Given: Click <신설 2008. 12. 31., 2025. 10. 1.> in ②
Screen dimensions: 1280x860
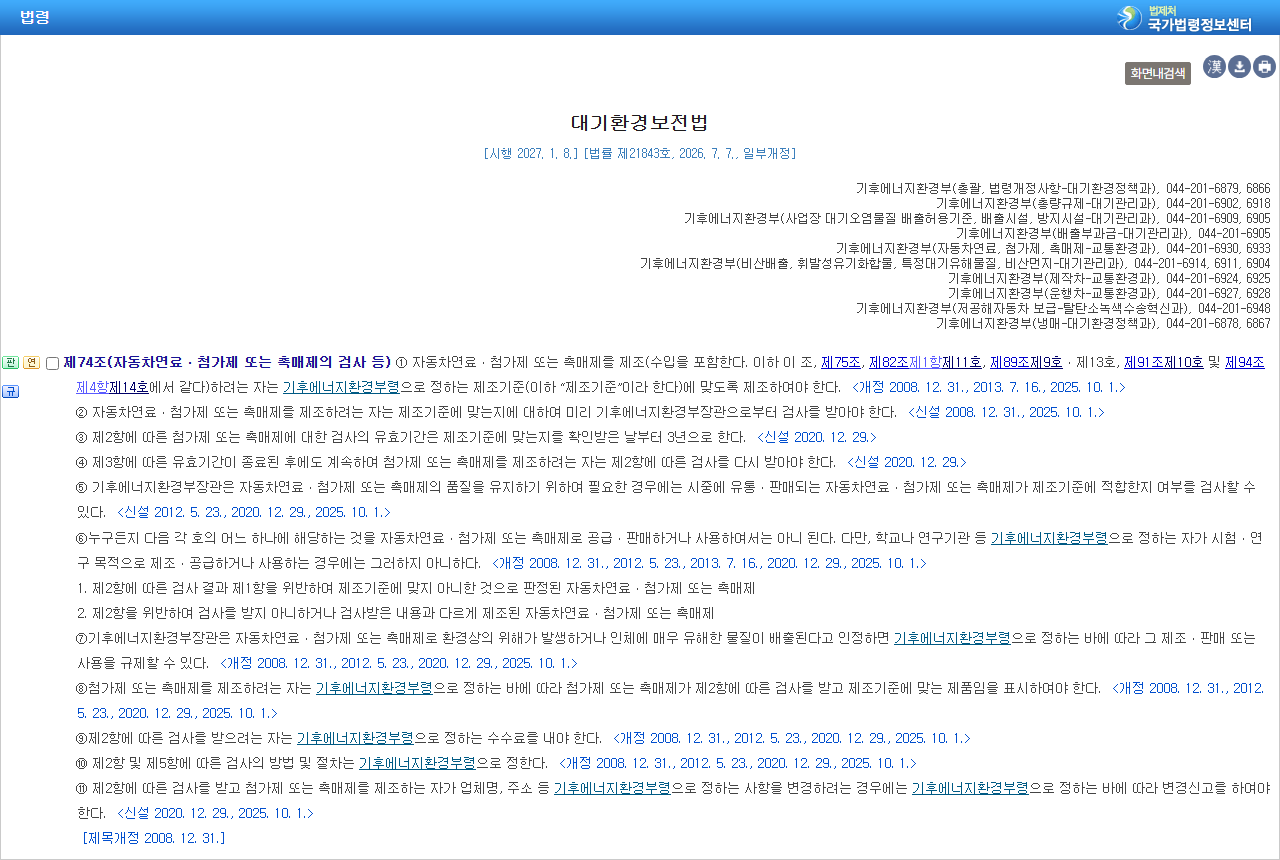Looking at the screenshot, I should click(x=1006, y=412).
